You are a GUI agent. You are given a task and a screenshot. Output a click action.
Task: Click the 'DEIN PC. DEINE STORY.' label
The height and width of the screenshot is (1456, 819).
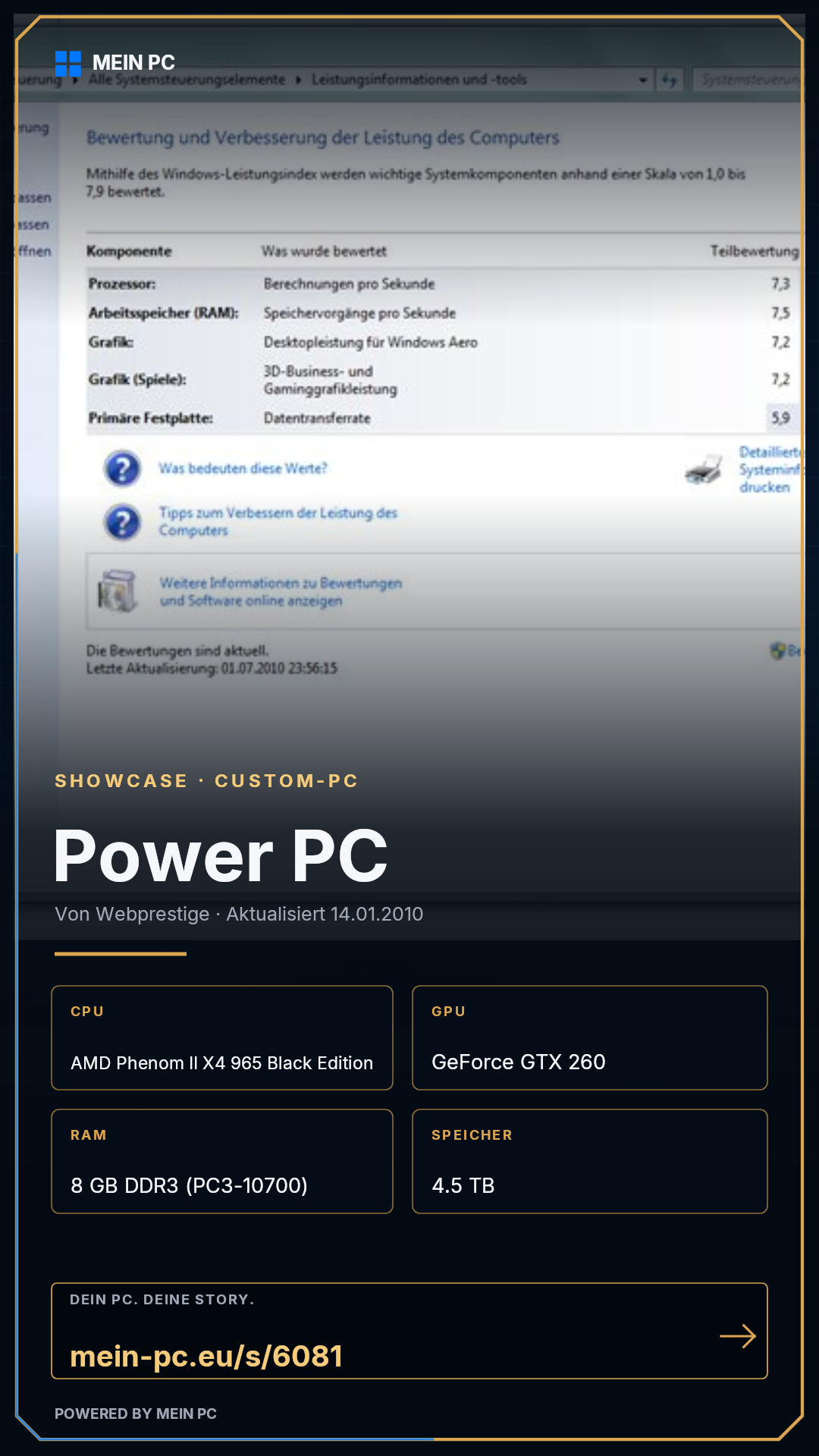coord(162,1300)
